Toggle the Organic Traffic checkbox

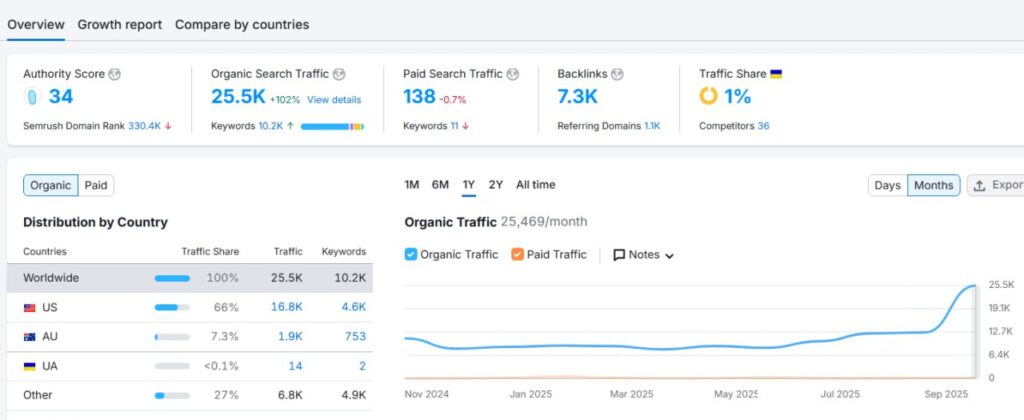(411, 255)
